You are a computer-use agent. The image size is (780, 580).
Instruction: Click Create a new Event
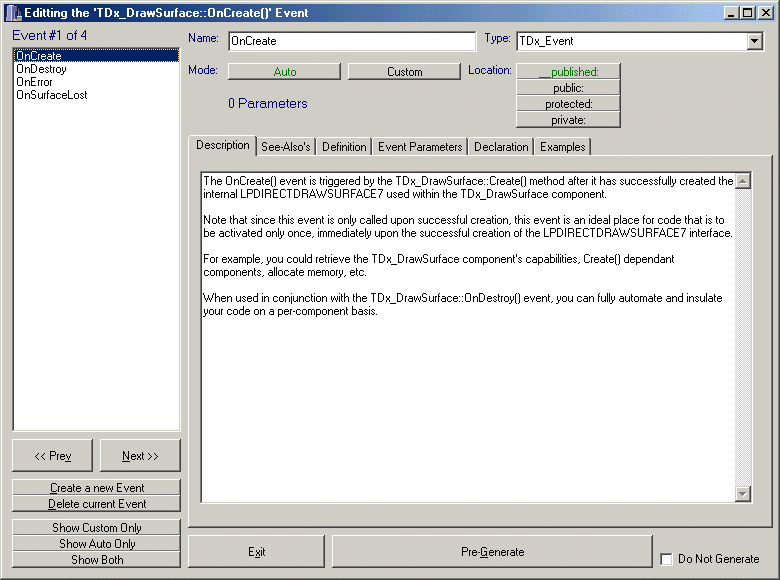pyautogui.click(x=97, y=488)
